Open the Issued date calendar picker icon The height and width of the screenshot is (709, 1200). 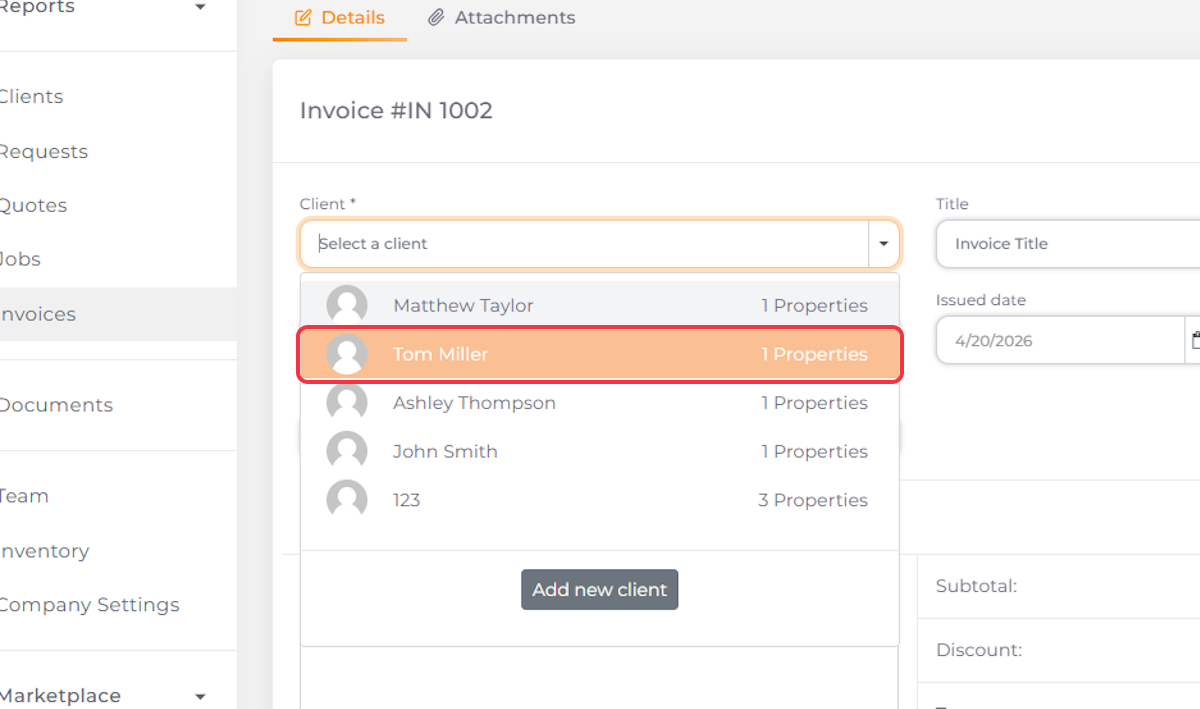(1194, 340)
